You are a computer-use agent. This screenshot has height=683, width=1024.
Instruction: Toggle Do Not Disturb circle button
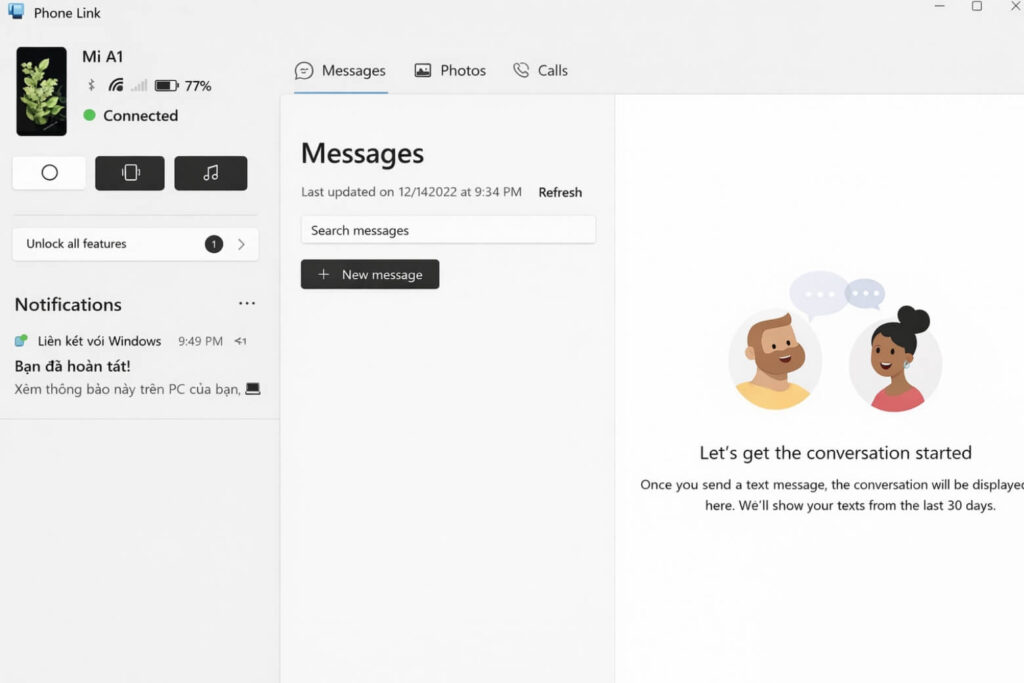tap(49, 173)
